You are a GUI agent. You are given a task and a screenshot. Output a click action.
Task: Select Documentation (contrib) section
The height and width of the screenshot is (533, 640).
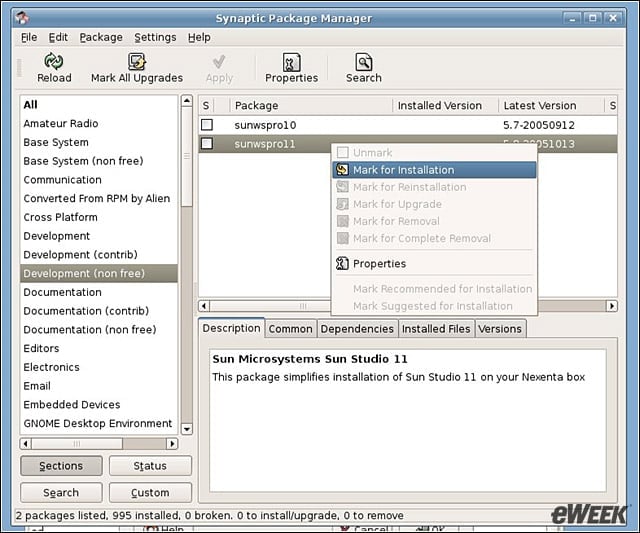point(99,311)
